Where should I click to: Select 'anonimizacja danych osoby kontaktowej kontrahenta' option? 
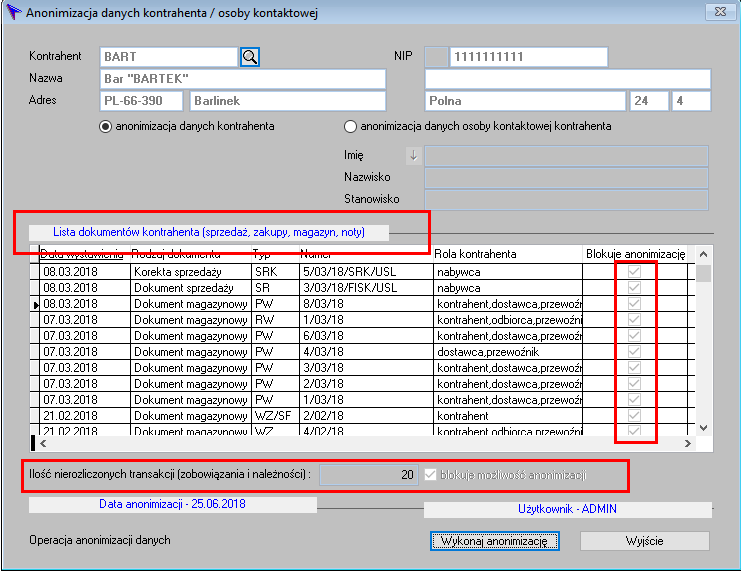350,127
